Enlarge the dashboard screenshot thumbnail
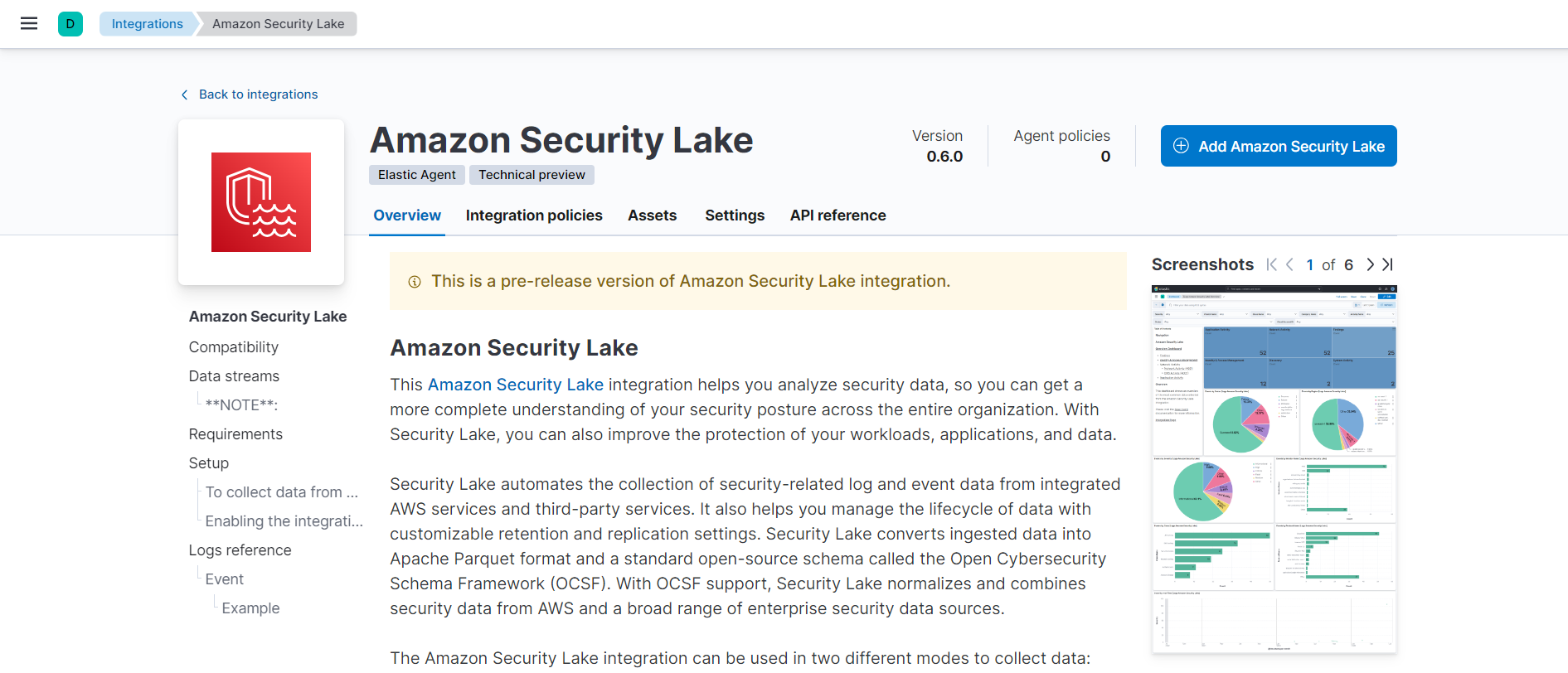The image size is (1568, 673). point(1274,469)
